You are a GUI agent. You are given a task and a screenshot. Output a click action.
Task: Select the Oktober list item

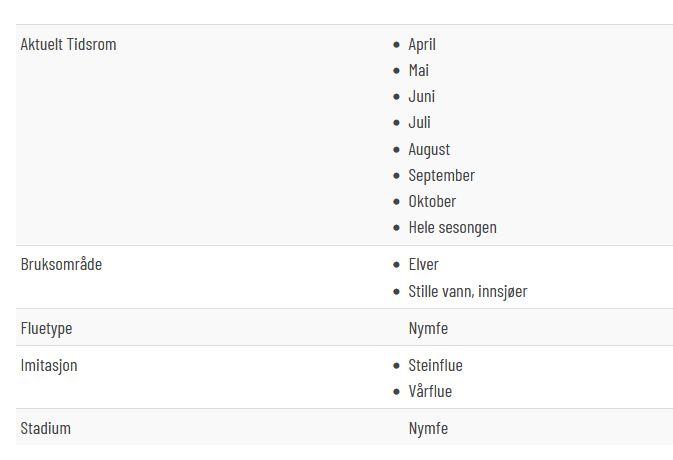pyautogui.click(x=432, y=201)
